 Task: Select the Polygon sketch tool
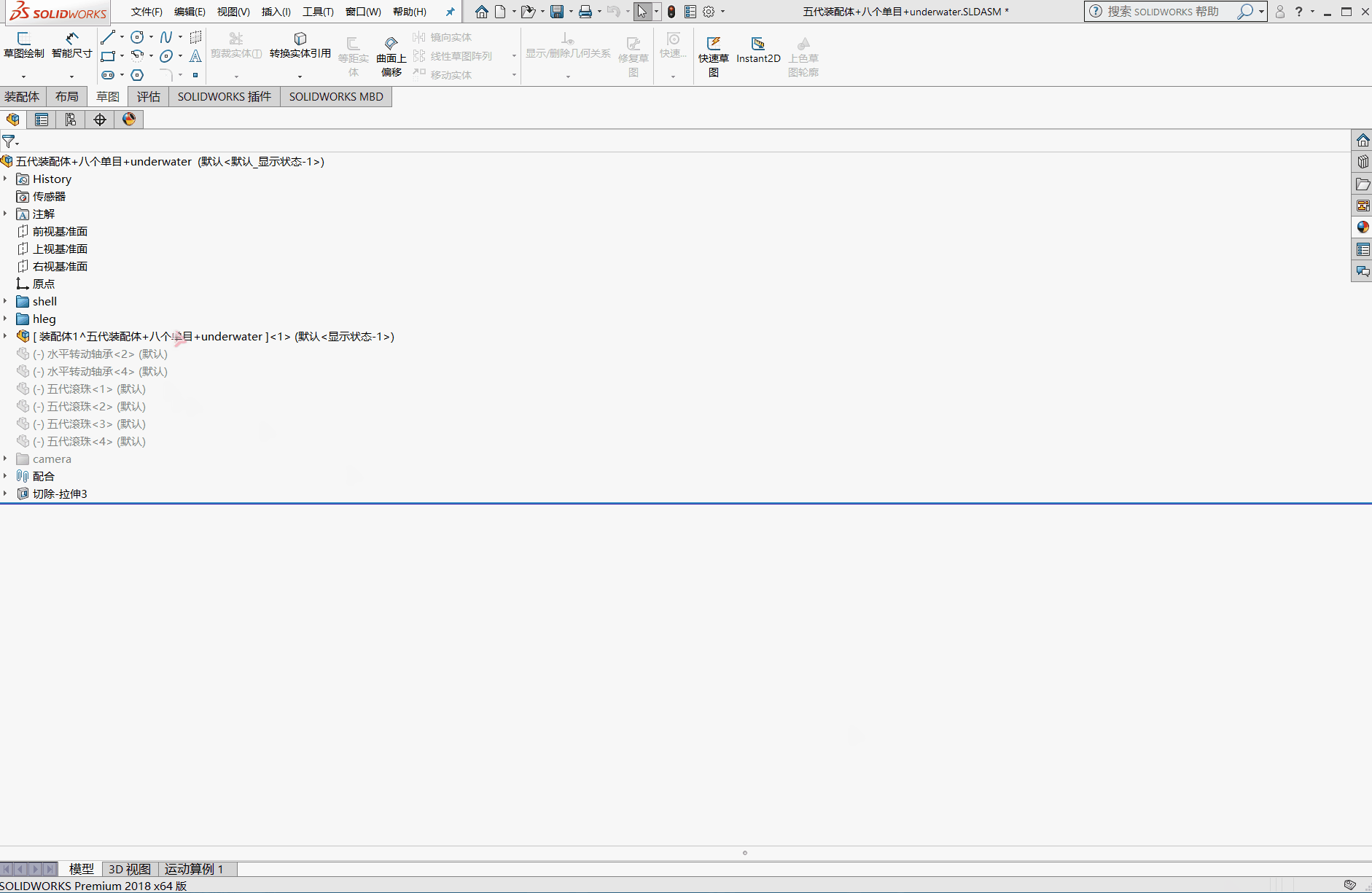[137, 75]
